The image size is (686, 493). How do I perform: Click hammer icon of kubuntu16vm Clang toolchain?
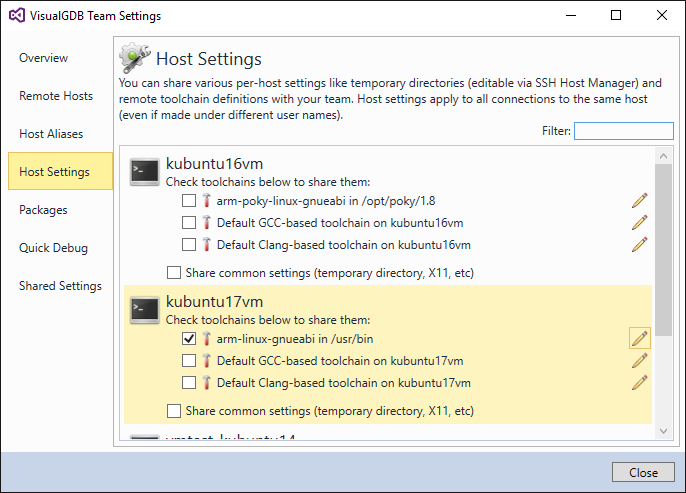pos(206,245)
